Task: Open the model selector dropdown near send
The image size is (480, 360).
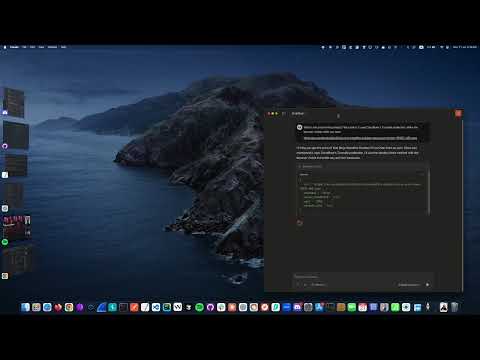Action: [409, 285]
